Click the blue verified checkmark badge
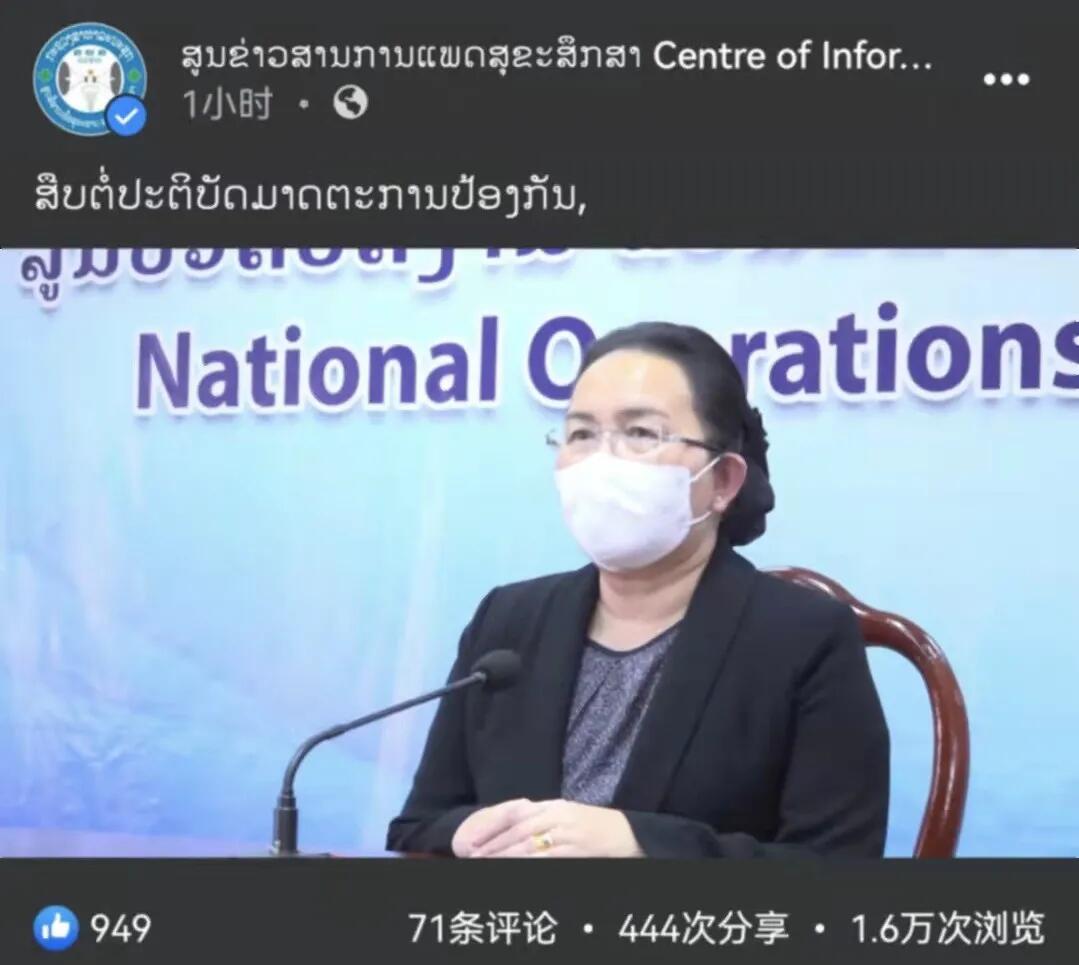This screenshot has height=965, width=1079. pos(128,117)
